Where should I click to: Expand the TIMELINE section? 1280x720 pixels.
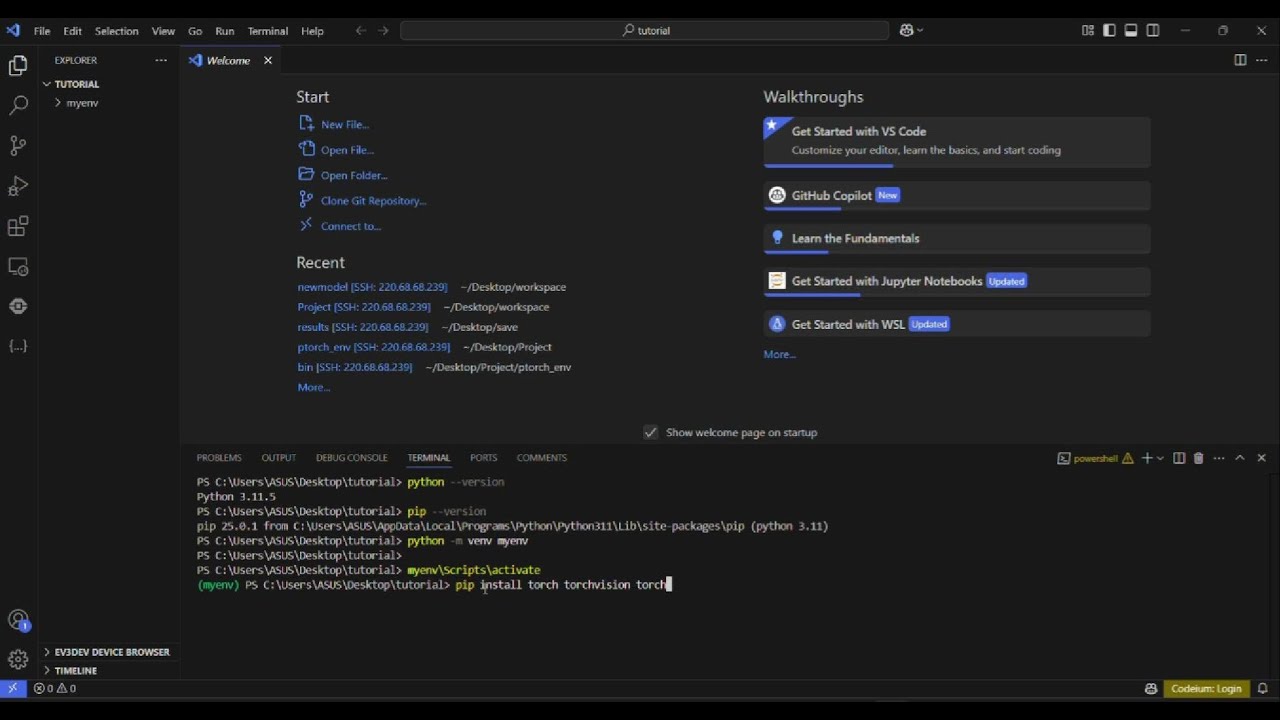76,671
